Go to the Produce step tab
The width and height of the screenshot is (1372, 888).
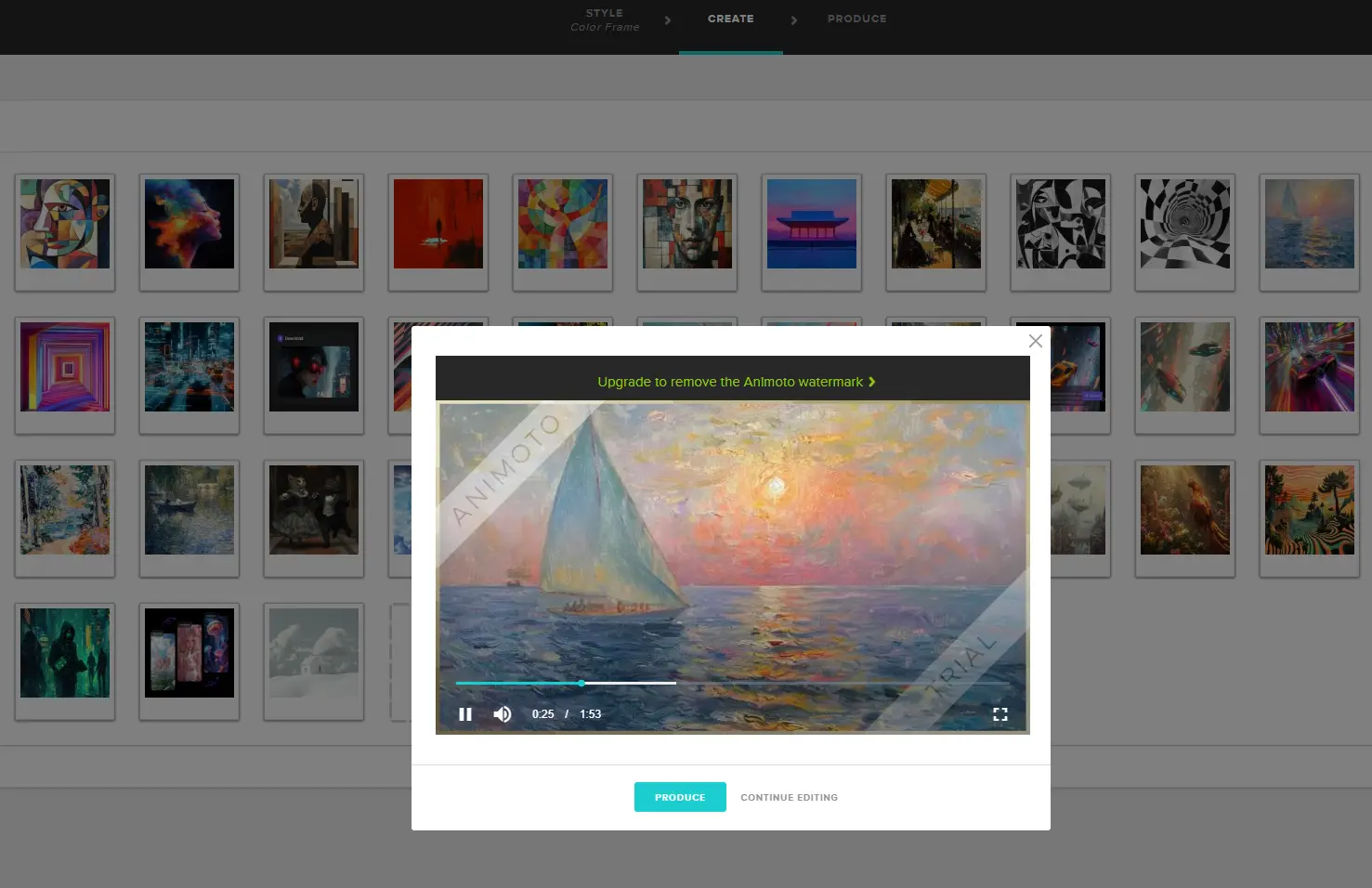click(x=856, y=19)
